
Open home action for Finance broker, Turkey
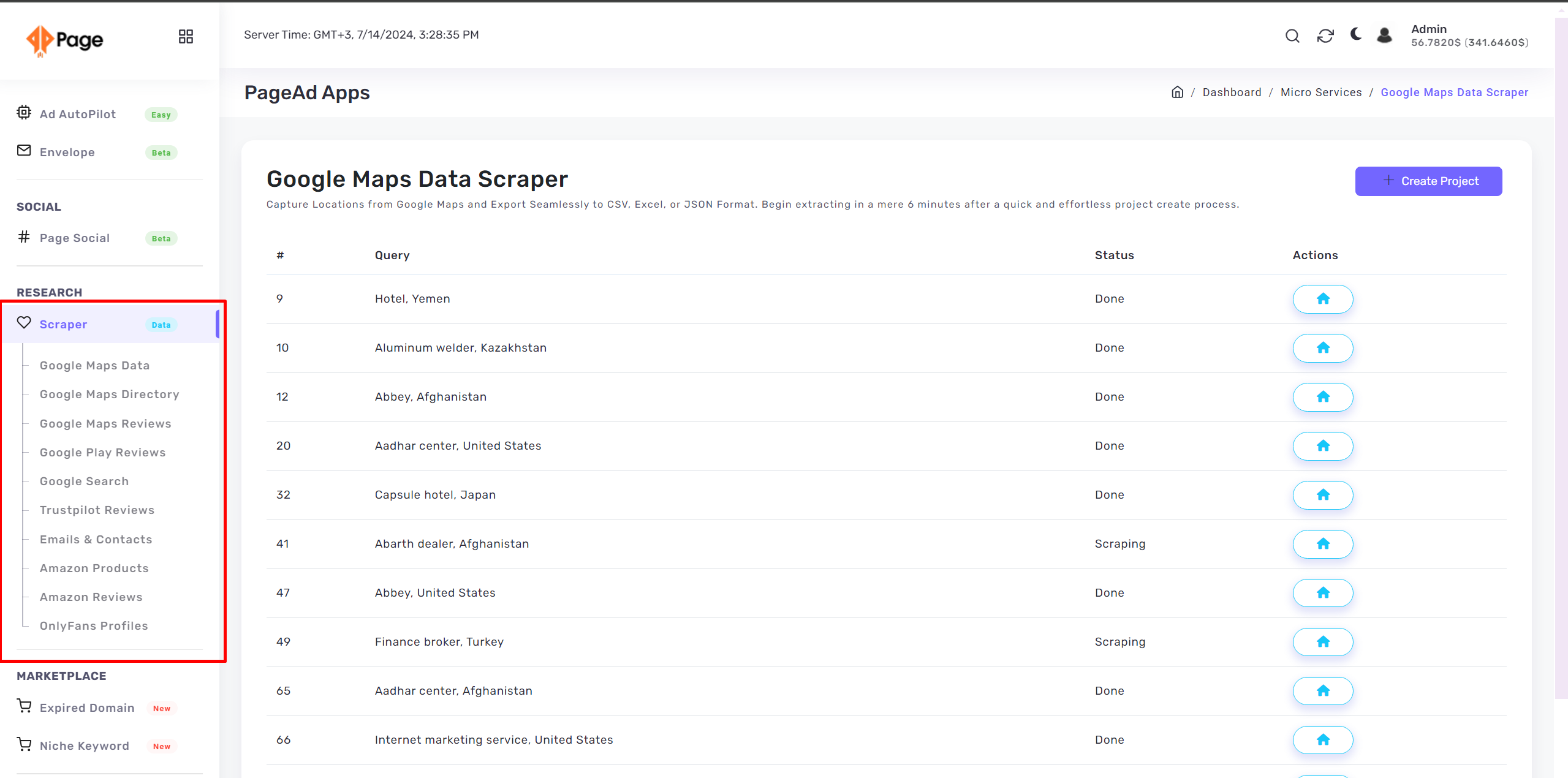coord(1323,642)
